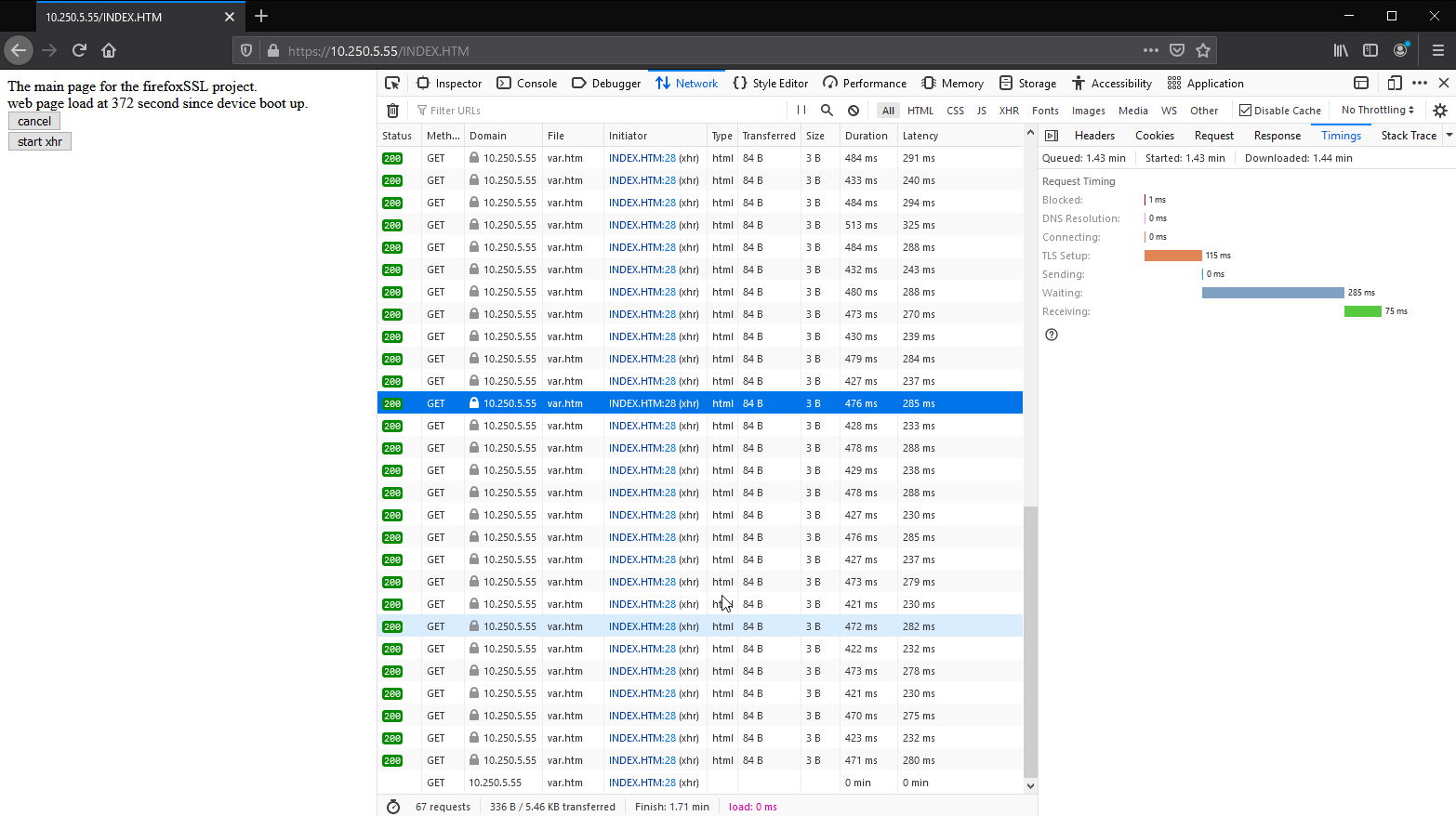Toggle the Disable Cache checkbox
This screenshot has width=1456, height=816.
click(x=1245, y=110)
